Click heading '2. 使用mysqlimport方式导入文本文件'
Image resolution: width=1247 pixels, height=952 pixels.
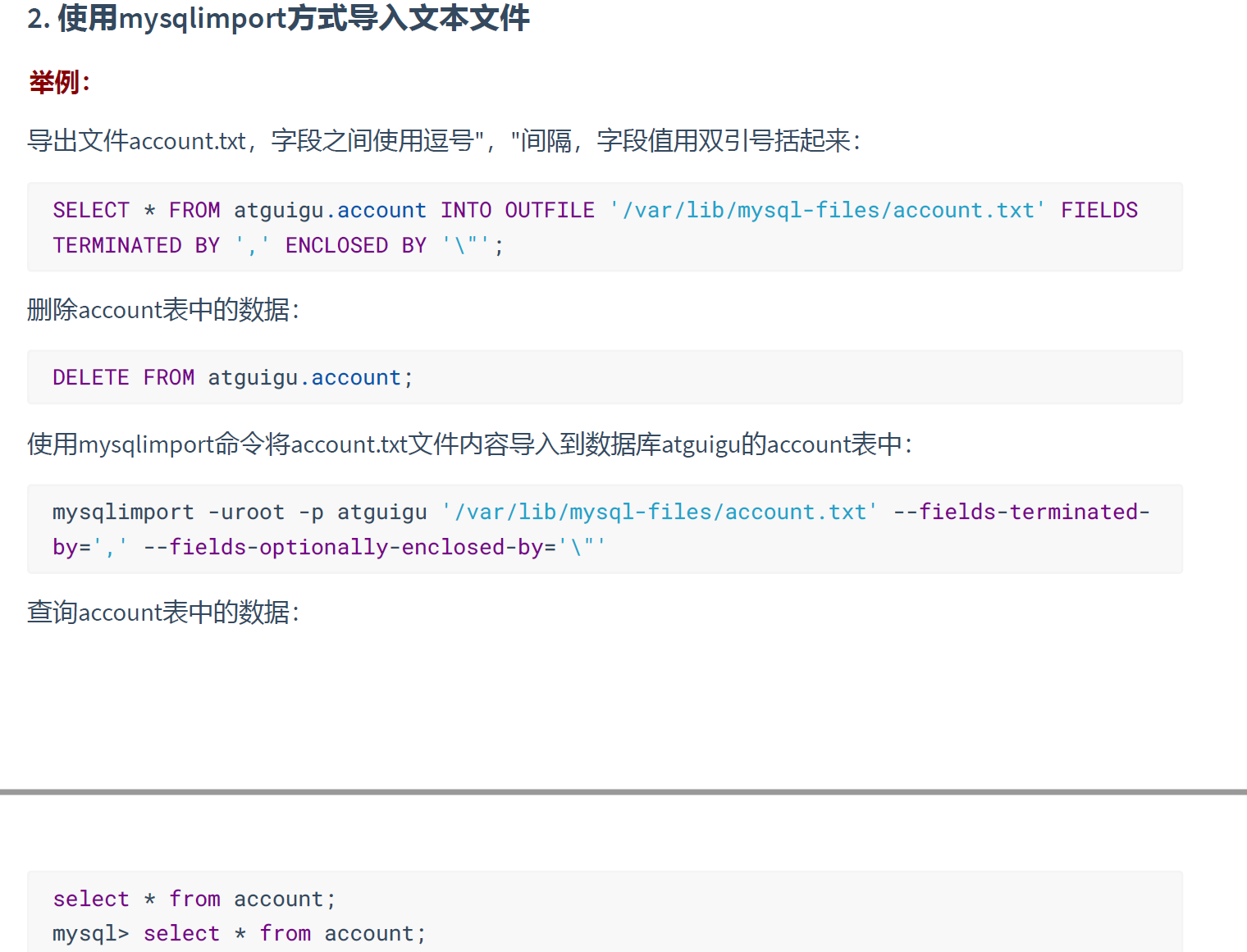pos(278,18)
